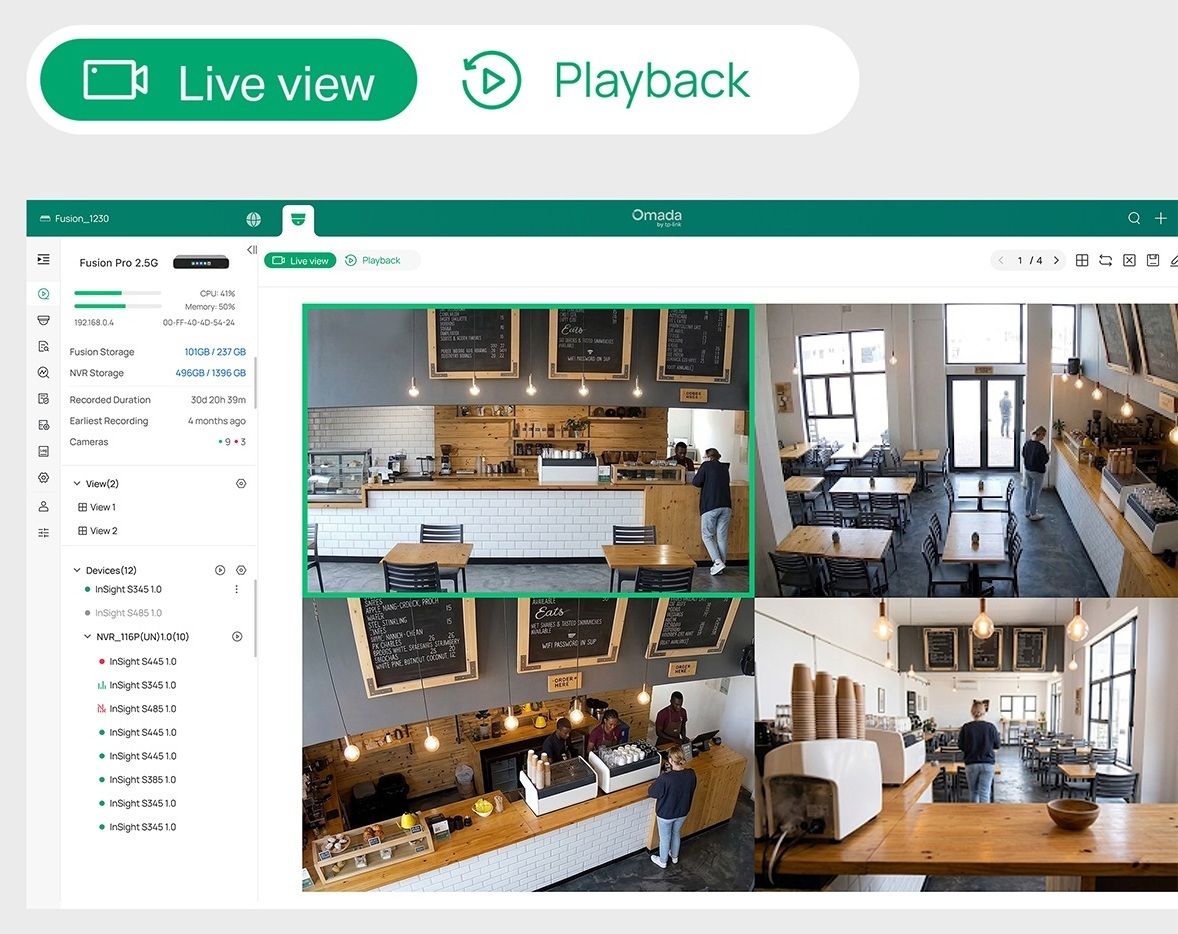Screen dimensions: 1178x934
Task: Open the dome camera icon in the sidebar
Action: coord(44,320)
